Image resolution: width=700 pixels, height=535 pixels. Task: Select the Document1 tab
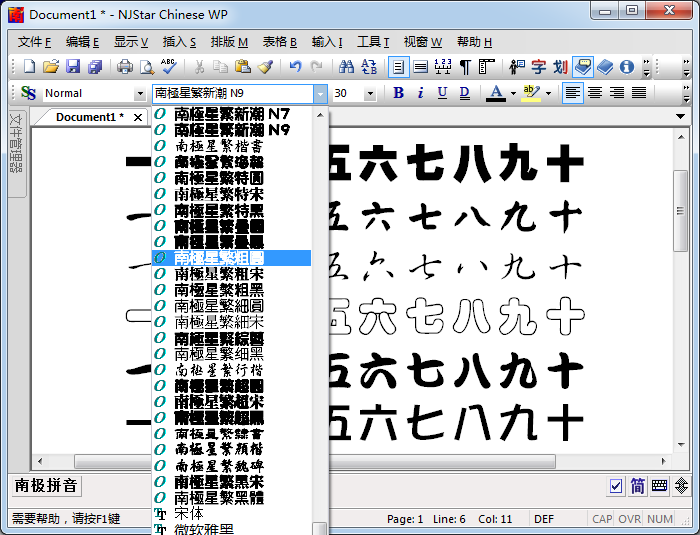[89, 117]
